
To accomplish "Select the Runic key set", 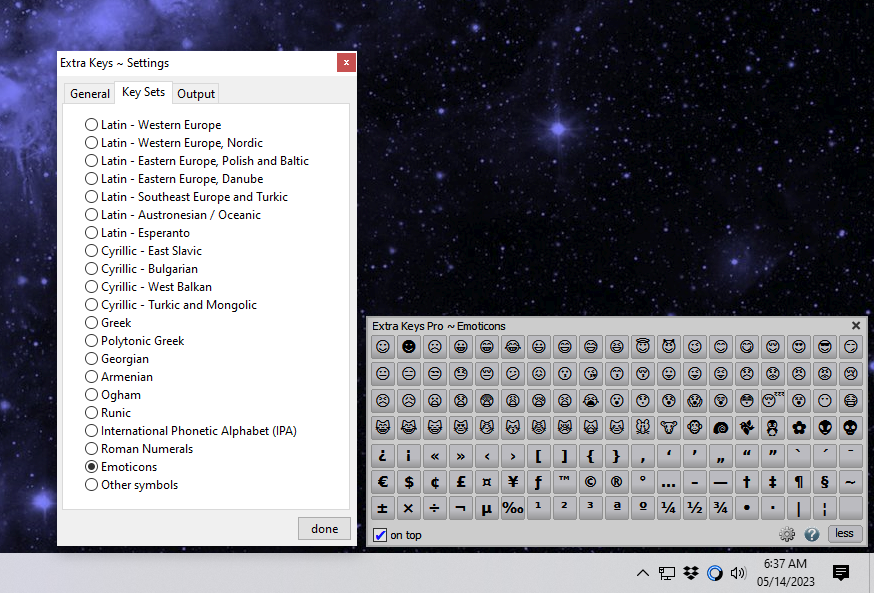I will (x=108, y=413).
